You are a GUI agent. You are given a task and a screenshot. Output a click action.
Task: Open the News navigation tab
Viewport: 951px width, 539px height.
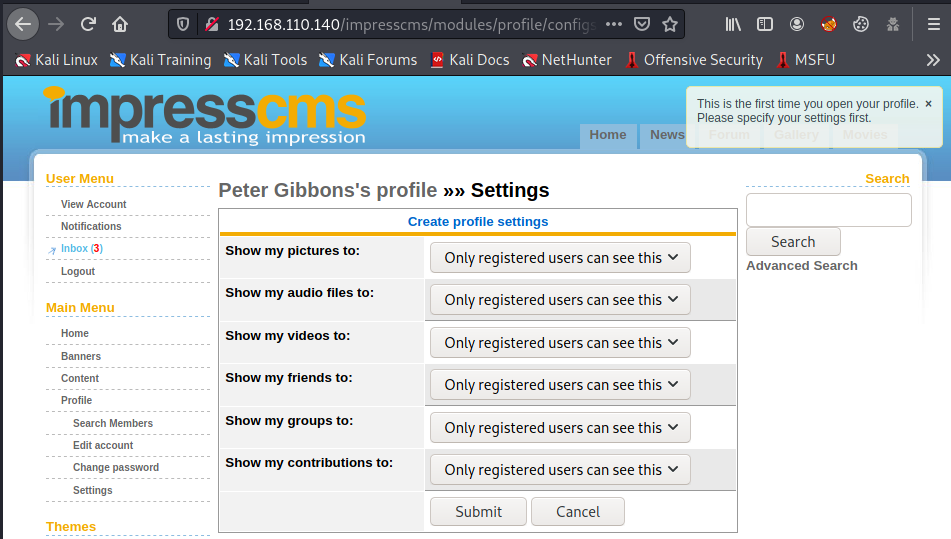(667, 135)
